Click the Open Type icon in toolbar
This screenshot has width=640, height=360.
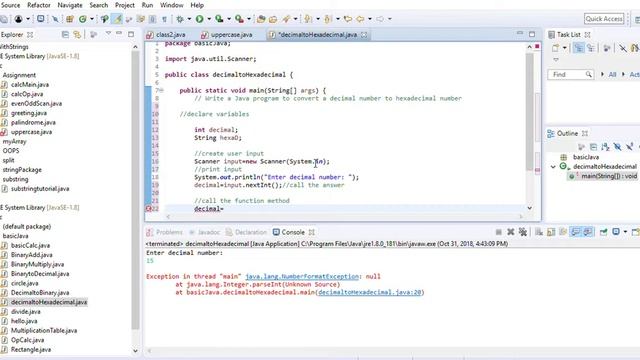(261, 19)
